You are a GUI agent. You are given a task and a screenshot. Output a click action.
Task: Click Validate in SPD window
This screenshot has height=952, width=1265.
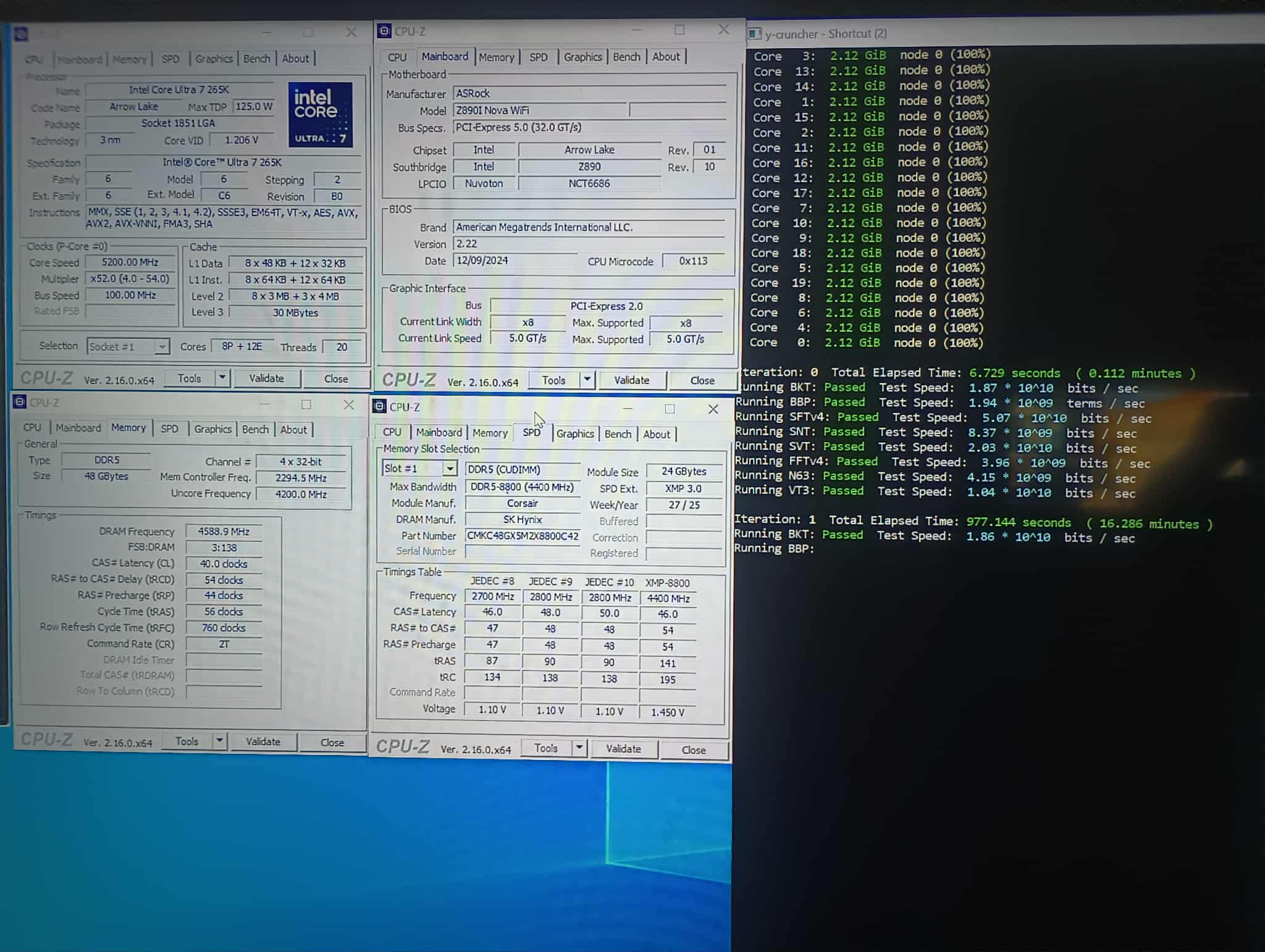[623, 749]
